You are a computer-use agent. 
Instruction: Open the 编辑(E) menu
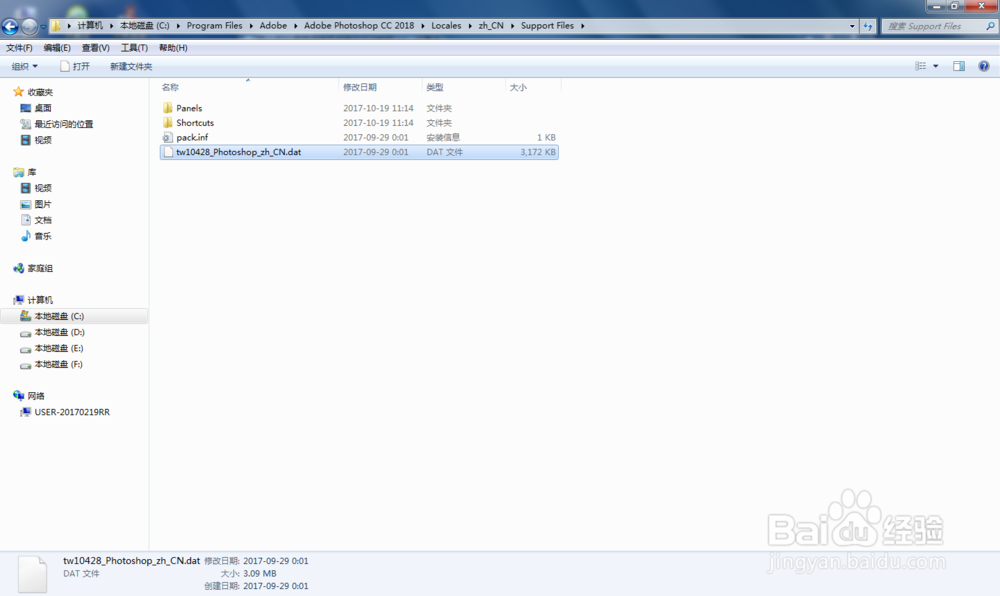(57, 48)
